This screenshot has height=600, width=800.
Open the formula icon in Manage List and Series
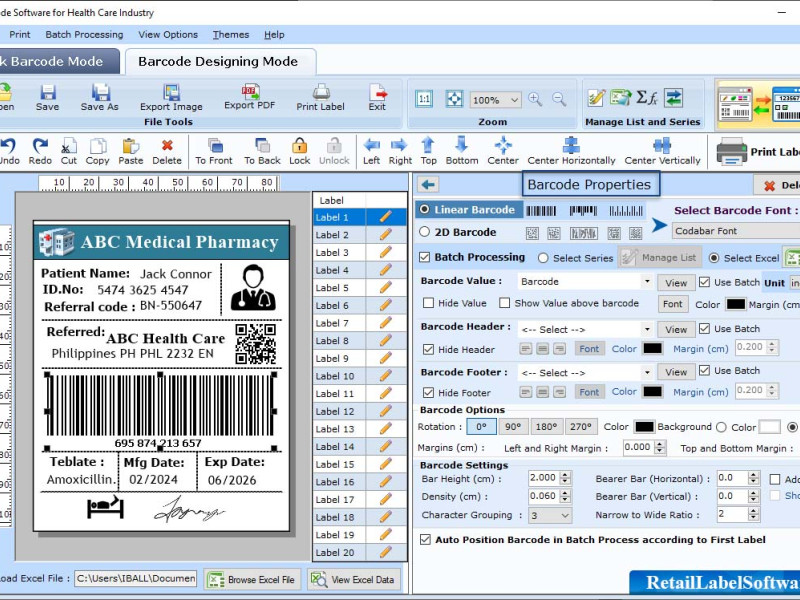tap(646, 97)
